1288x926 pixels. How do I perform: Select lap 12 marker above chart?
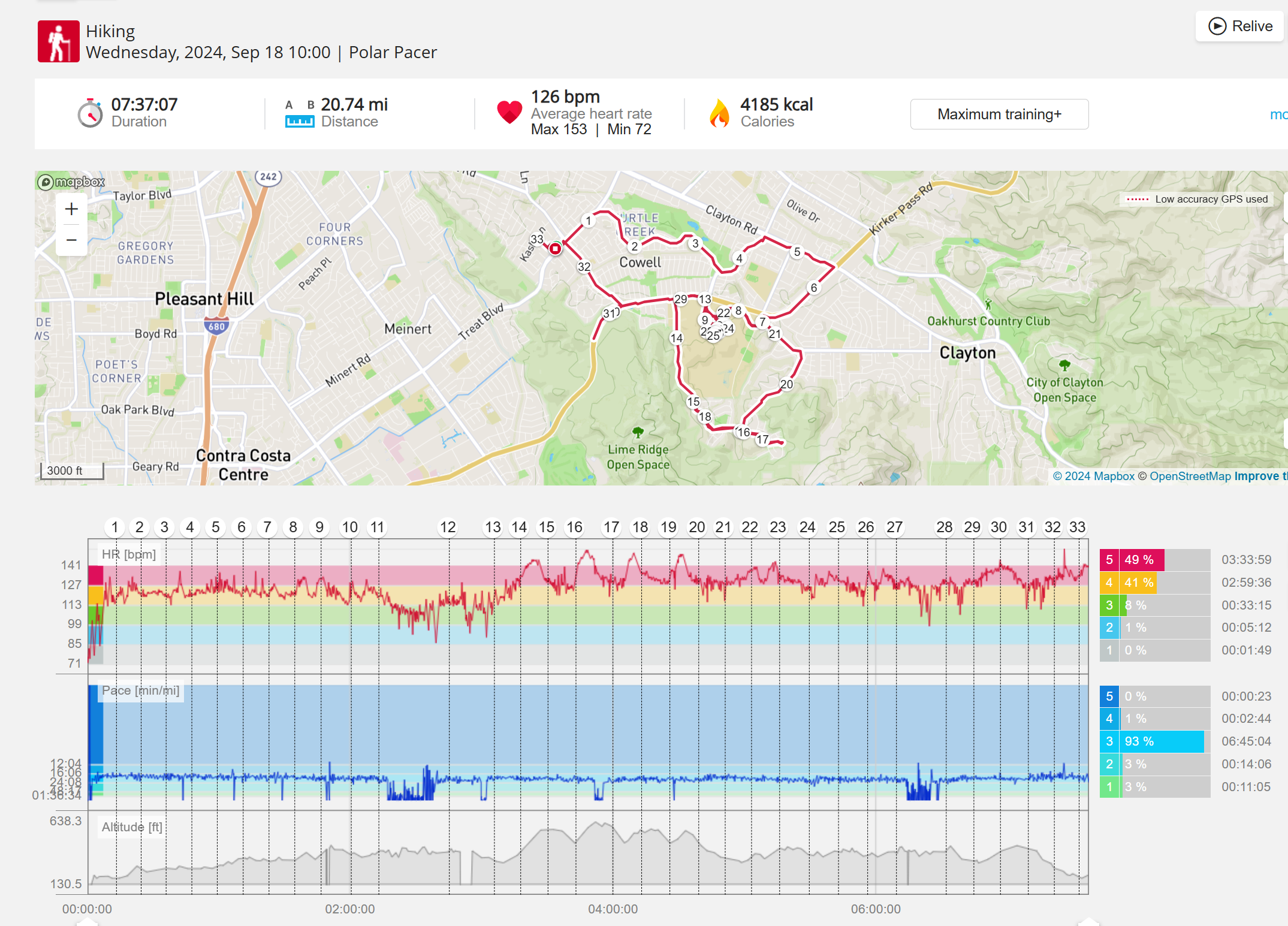point(447,527)
